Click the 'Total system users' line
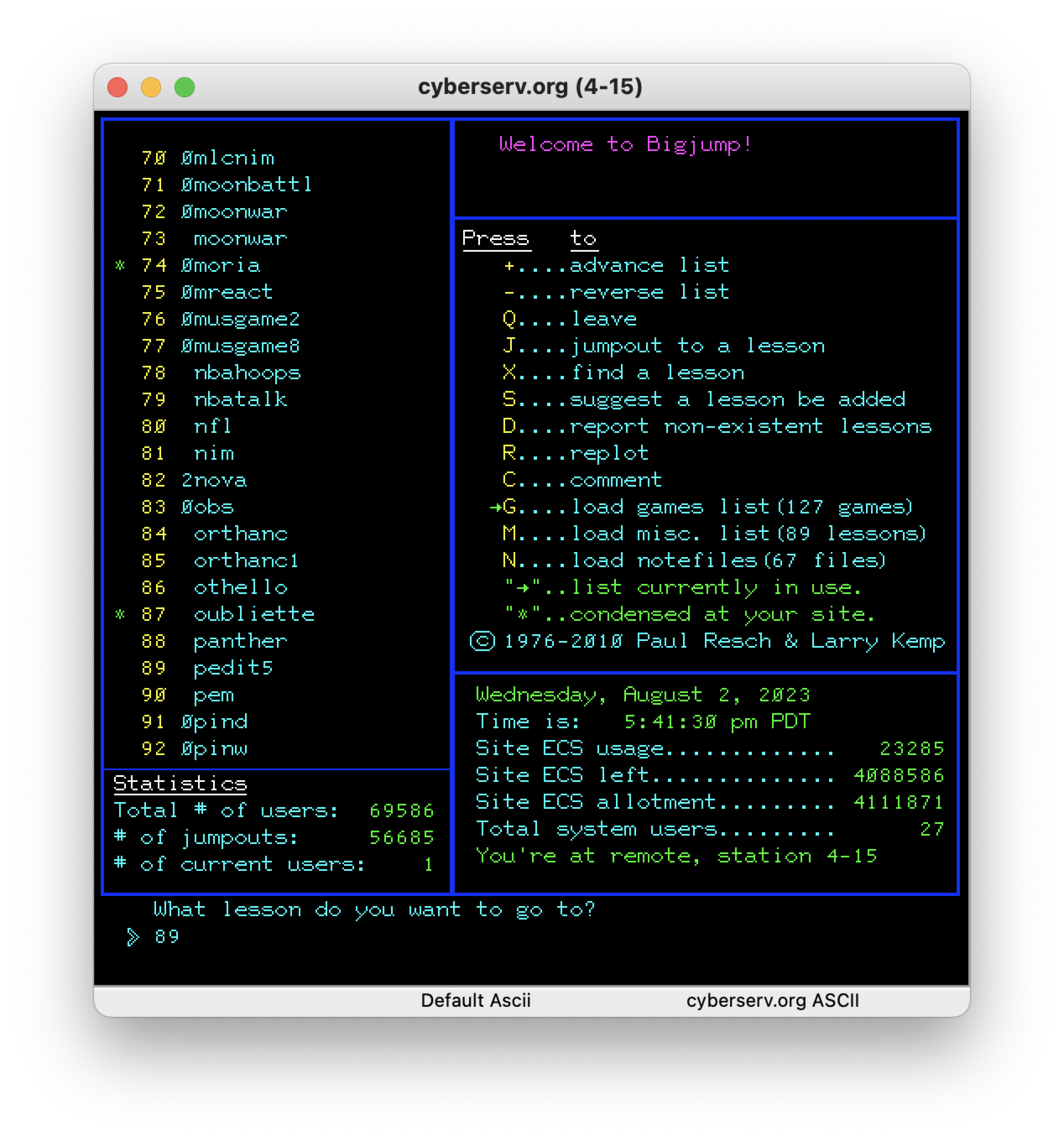Image resolution: width=1064 pixels, height=1141 pixels. pos(710,829)
